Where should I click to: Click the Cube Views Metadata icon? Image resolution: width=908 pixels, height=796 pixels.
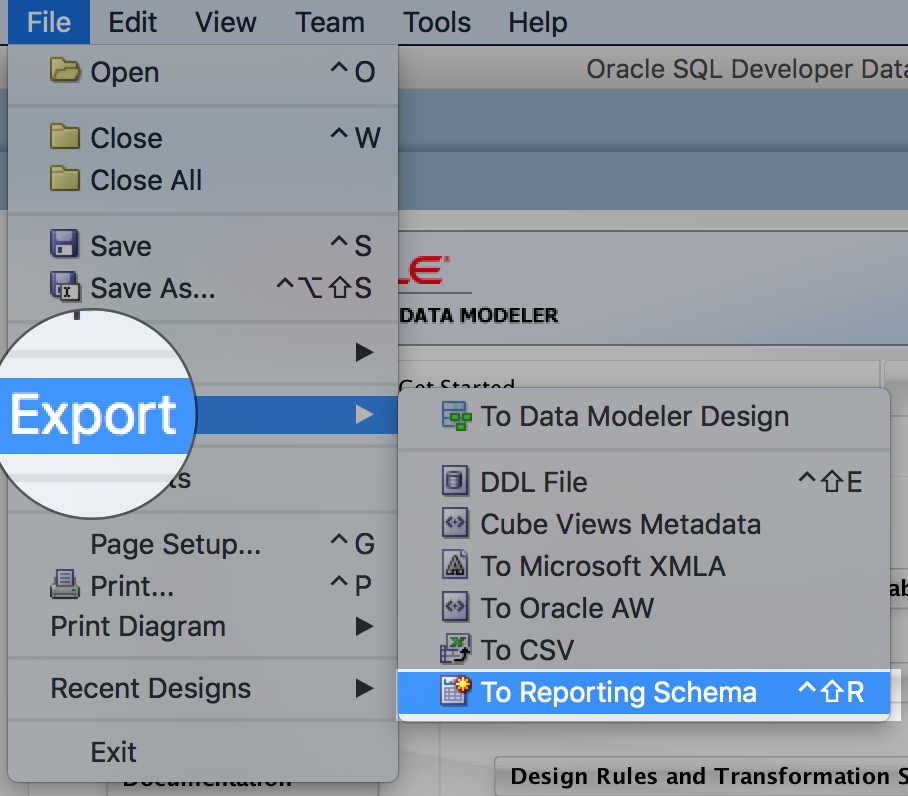(455, 524)
